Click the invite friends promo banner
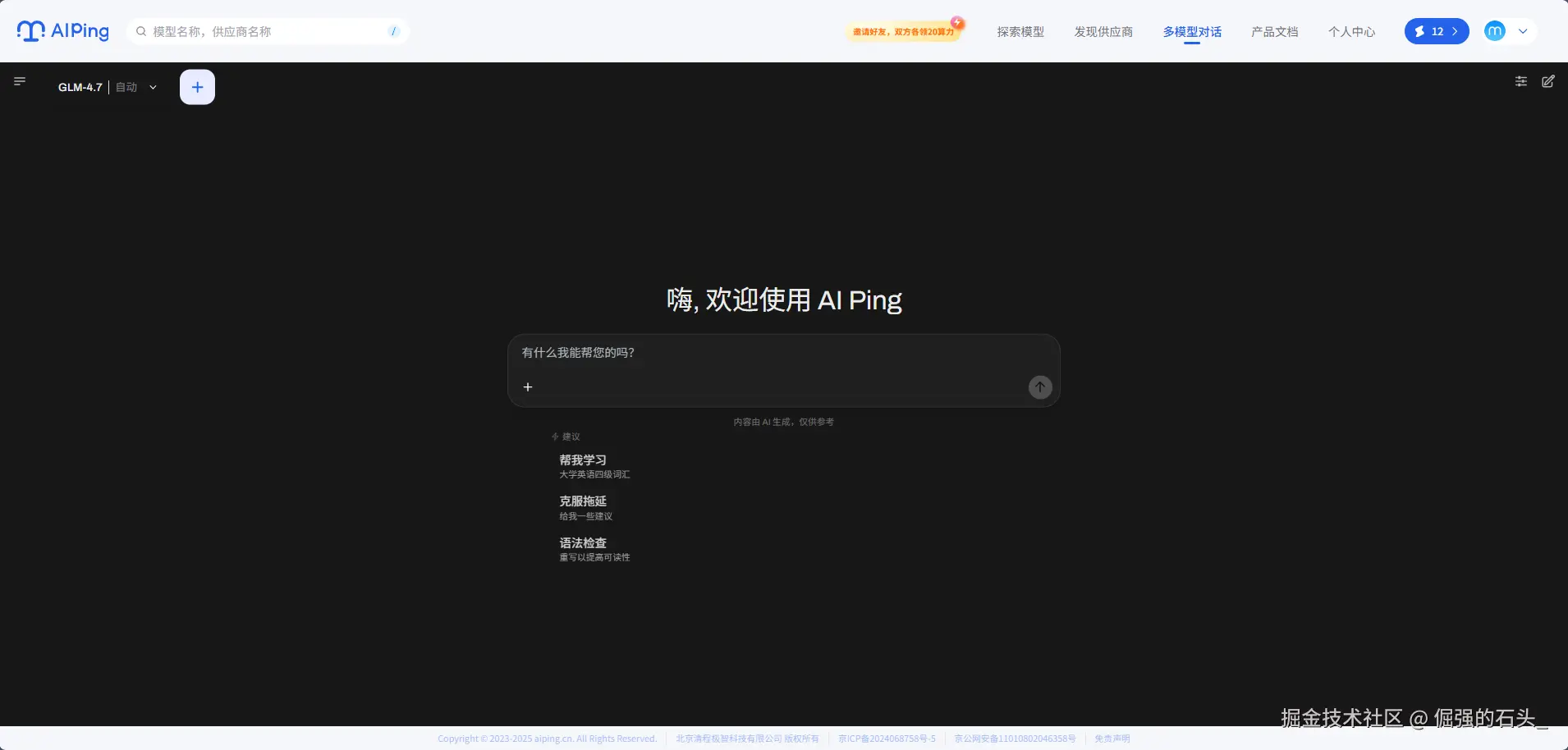This screenshot has width=1568, height=750. tap(905, 31)
